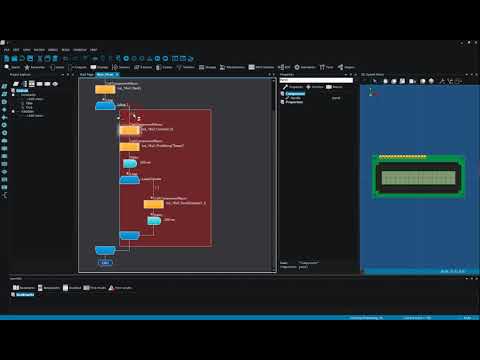
Task: Select the lower cyan delay block
Action: [154, 221]
